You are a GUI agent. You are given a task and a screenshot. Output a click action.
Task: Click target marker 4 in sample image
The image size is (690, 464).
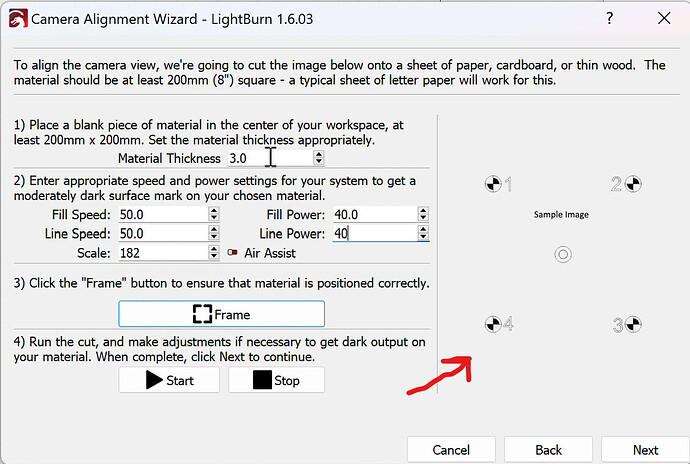pos(493,324)
